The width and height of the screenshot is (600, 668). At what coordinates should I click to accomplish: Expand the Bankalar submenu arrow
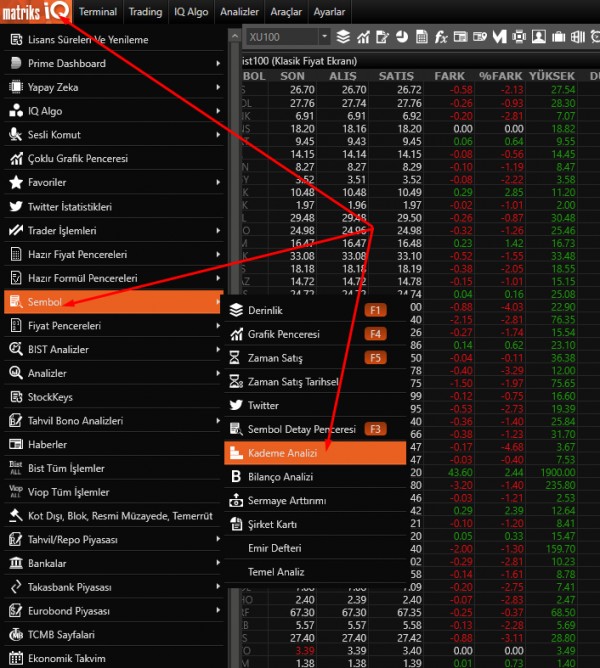coord(218,563)
